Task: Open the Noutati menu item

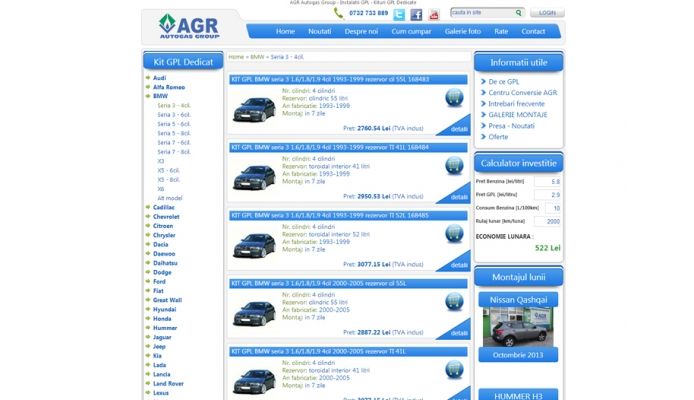Action: pyautogui.click(x=320, y=31)
